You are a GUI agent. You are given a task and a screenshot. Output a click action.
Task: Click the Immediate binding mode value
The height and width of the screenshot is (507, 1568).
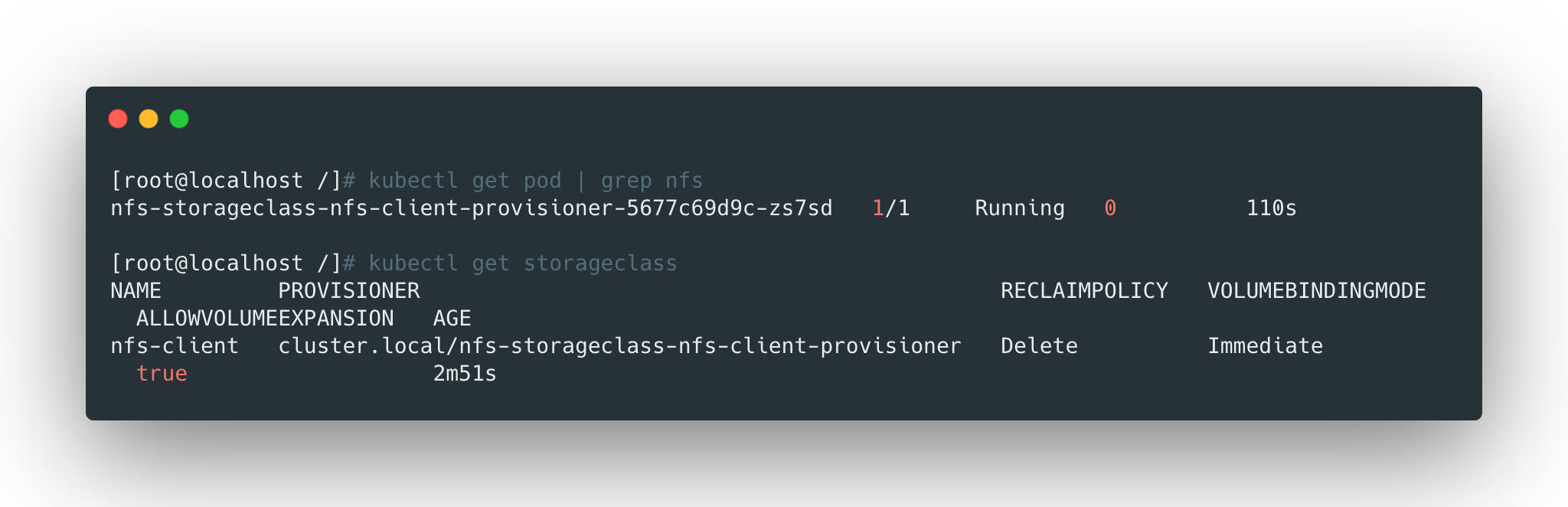pos(1265,346)
